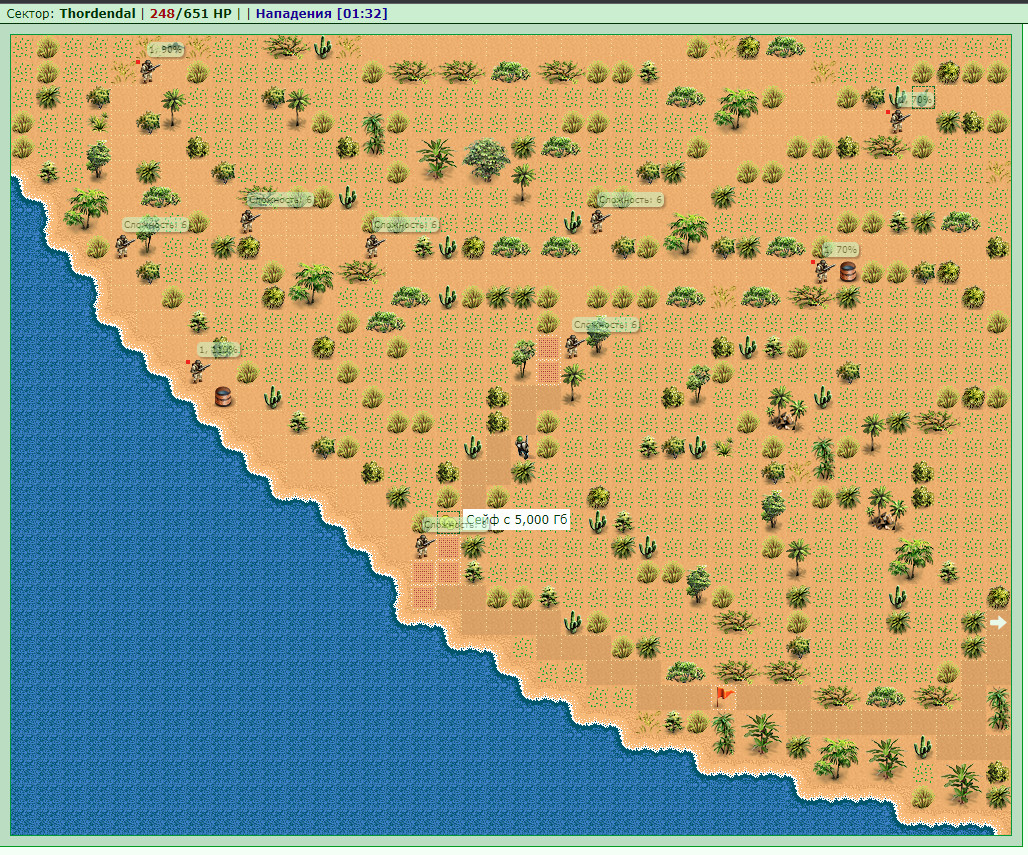Click the barrel beside the 70% enemy soldier
The height and width of the screenshot is (855, 1028).
(848, 270)
